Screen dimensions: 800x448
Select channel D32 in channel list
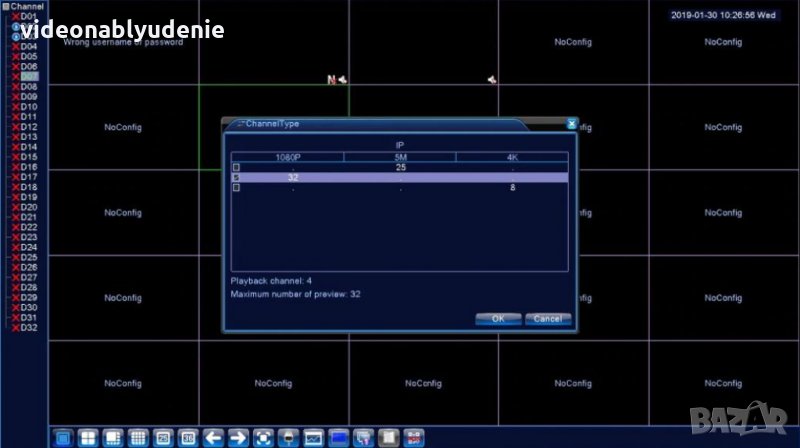[x=29, y=327]
